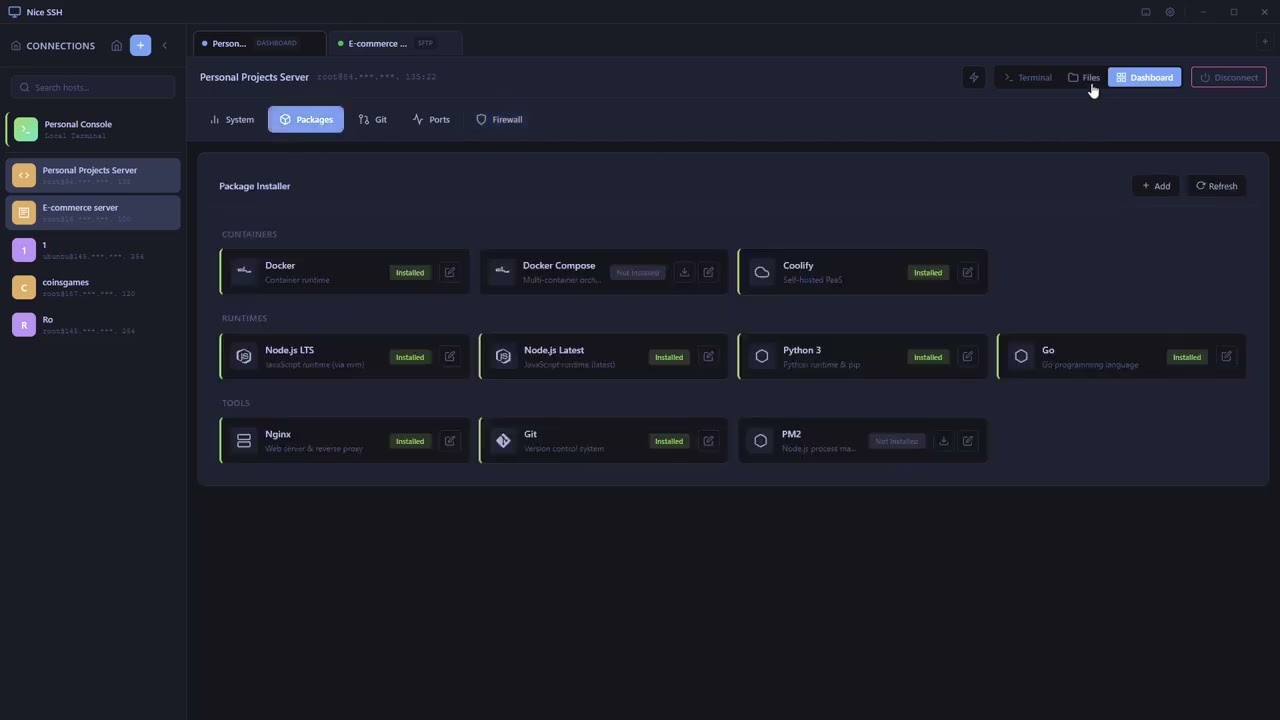Add a new connection with plus button
Screen dimensions: 1280x720
140,45
